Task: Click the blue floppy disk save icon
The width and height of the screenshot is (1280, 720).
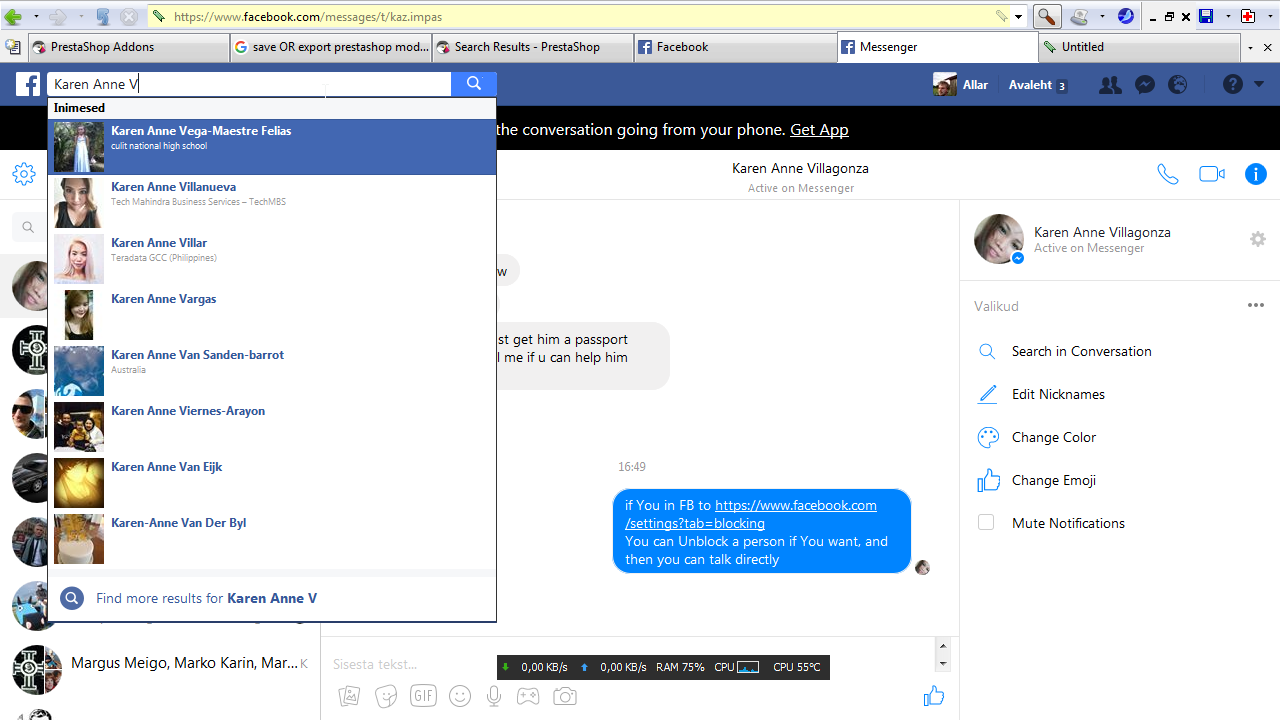Action: (x=1206, y=17)
